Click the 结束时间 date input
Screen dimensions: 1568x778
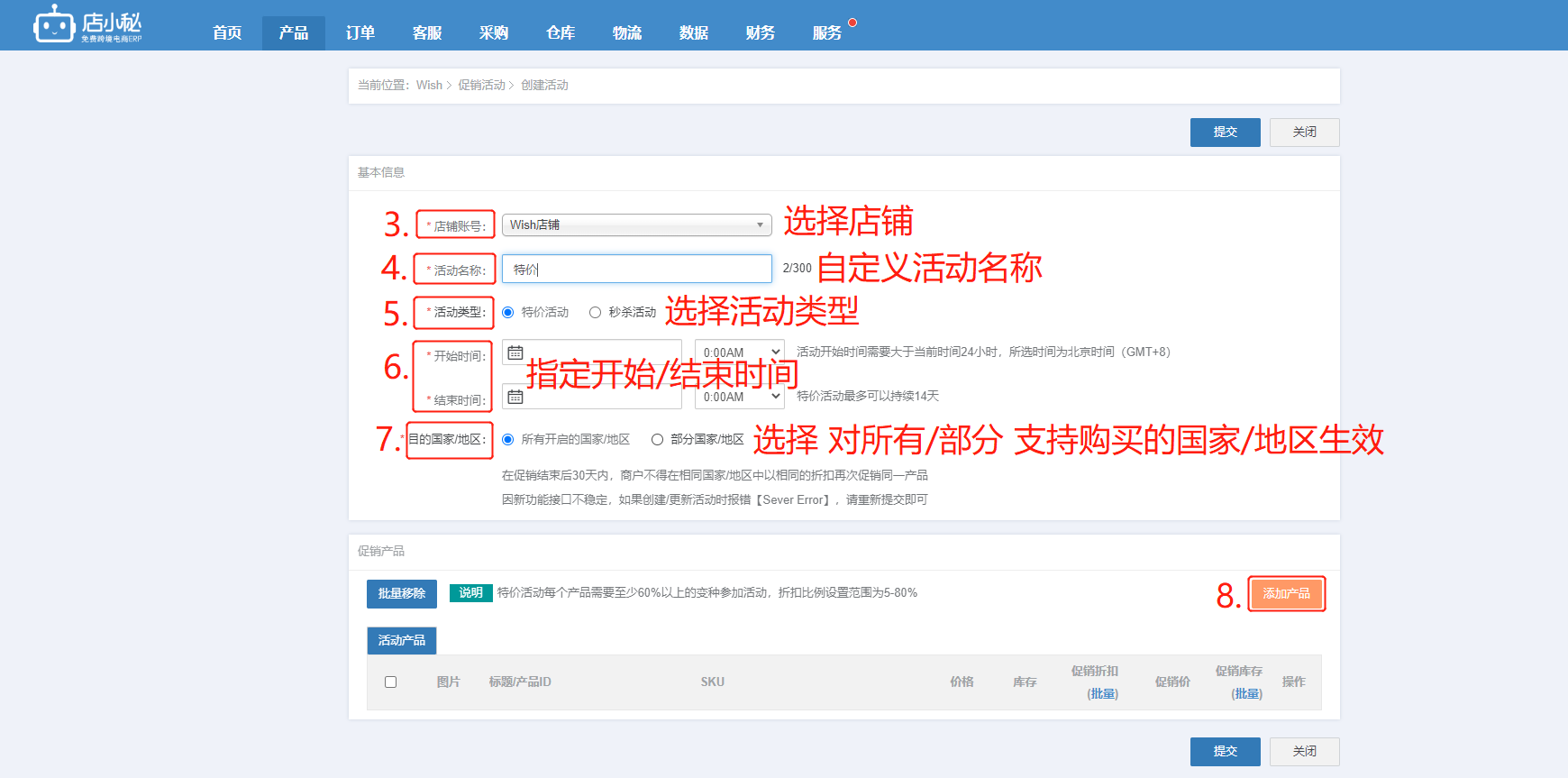(x=592, y=397)
